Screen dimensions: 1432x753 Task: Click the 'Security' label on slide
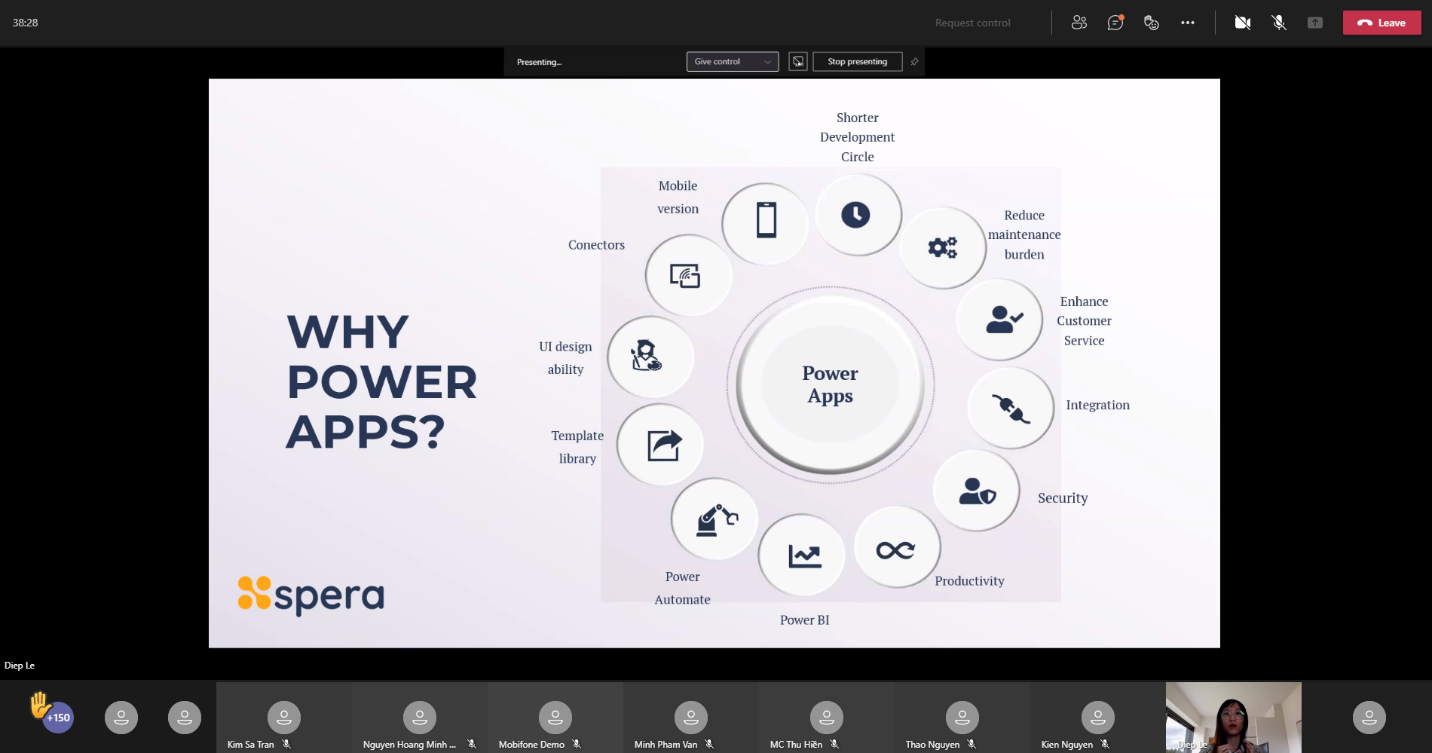(1063, 498)
